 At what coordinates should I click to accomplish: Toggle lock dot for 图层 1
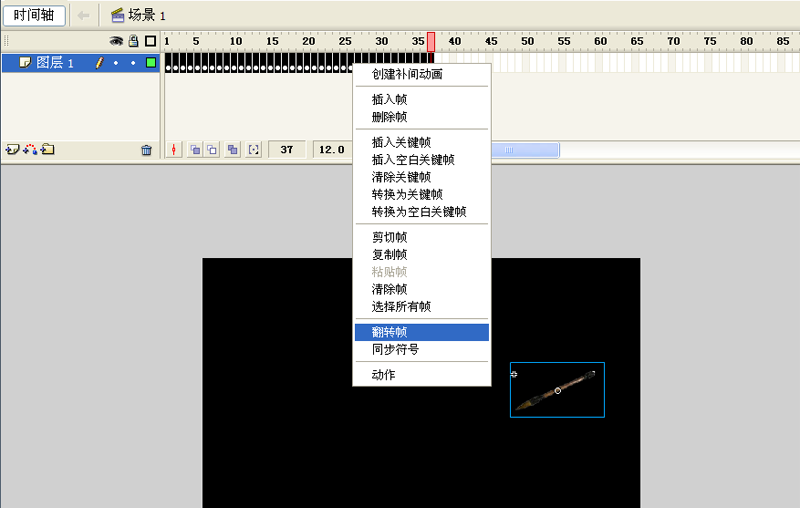click(x=133, y=63)
